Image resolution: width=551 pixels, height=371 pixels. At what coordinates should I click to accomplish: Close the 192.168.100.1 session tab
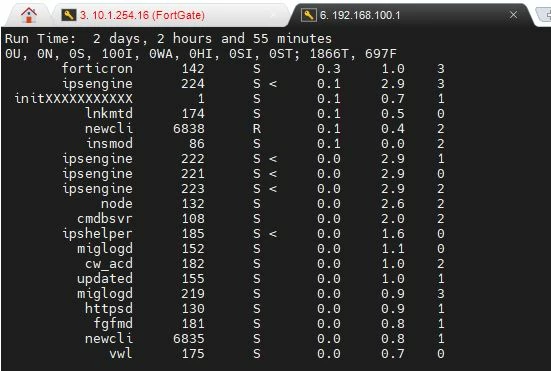point(513,15)
